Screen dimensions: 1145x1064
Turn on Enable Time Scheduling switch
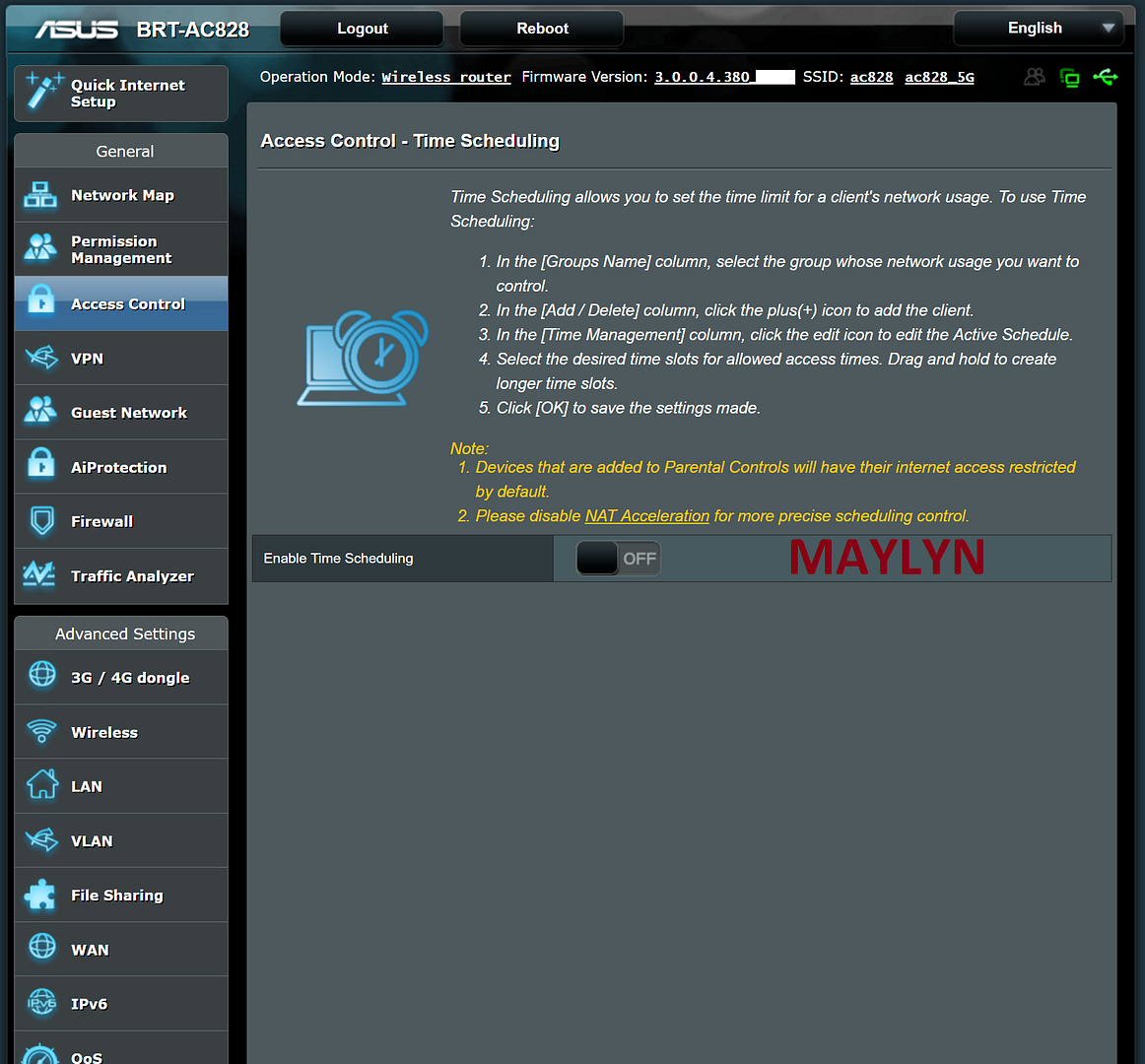click(x=618, y=558)
